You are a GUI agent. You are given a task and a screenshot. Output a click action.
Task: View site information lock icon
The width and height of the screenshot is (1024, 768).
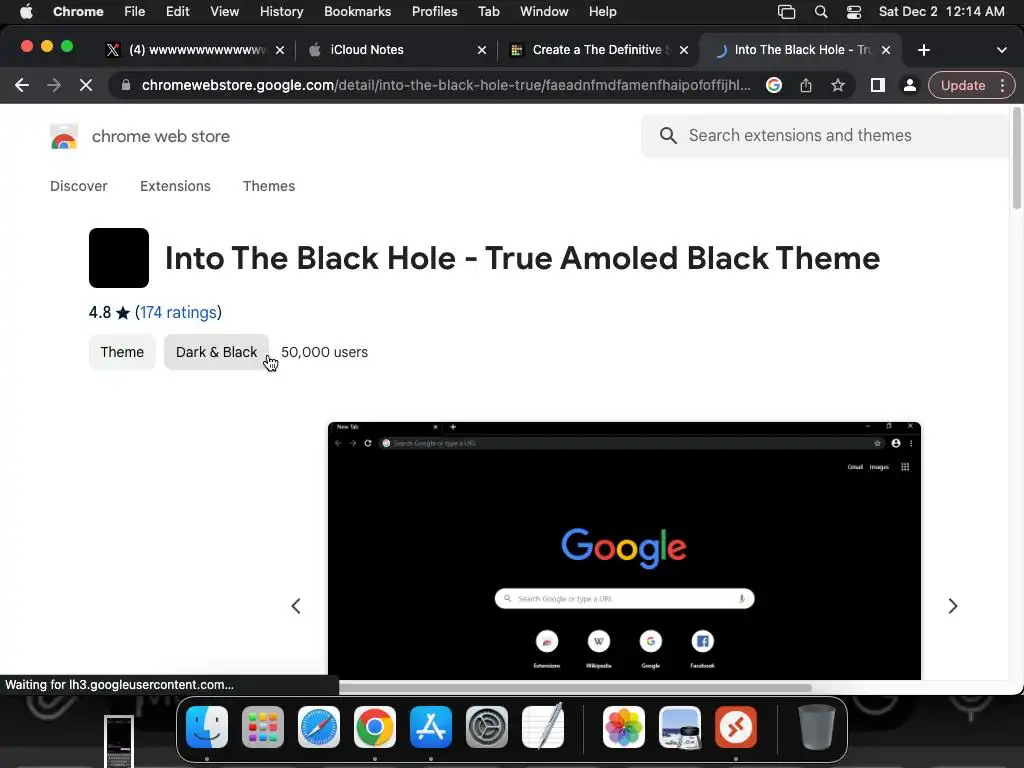pyautogui.click(x=126, y=86)
